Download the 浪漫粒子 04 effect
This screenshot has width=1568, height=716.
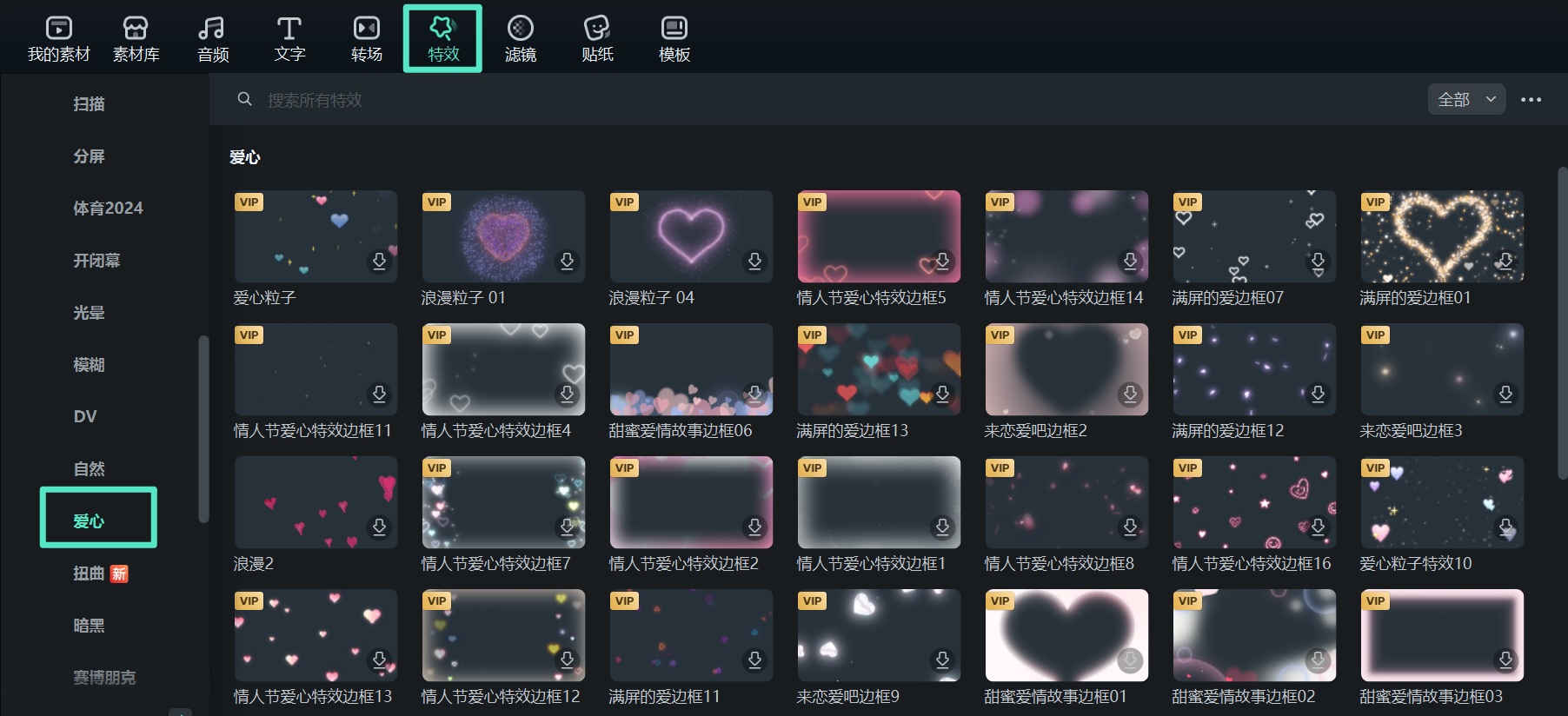click(x=754, y=262)
